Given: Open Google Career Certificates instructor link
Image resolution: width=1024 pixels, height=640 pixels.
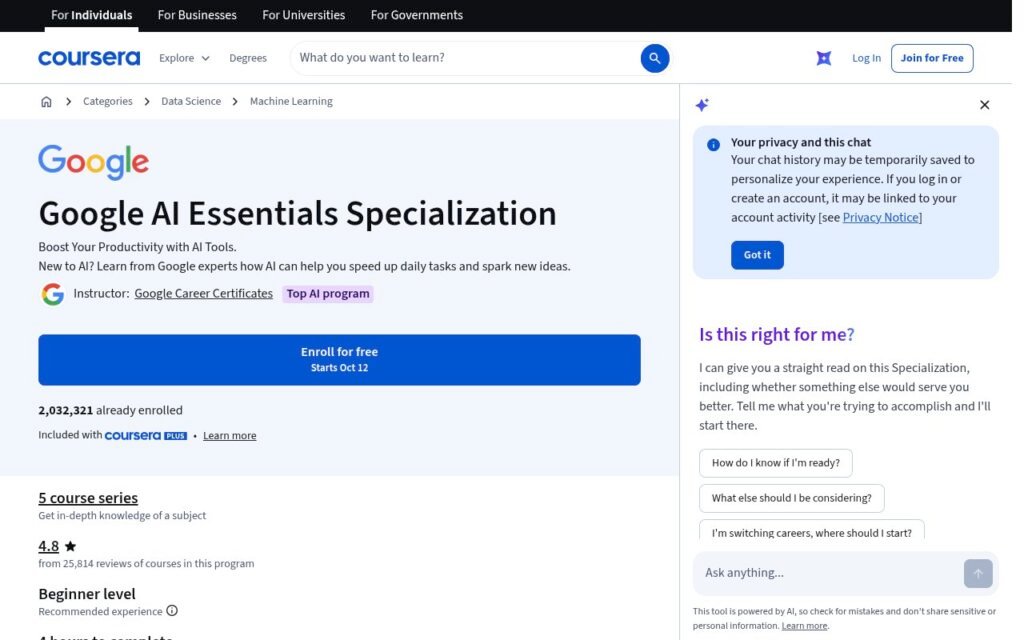Looking at the screenshot, I should pos(204,294).
